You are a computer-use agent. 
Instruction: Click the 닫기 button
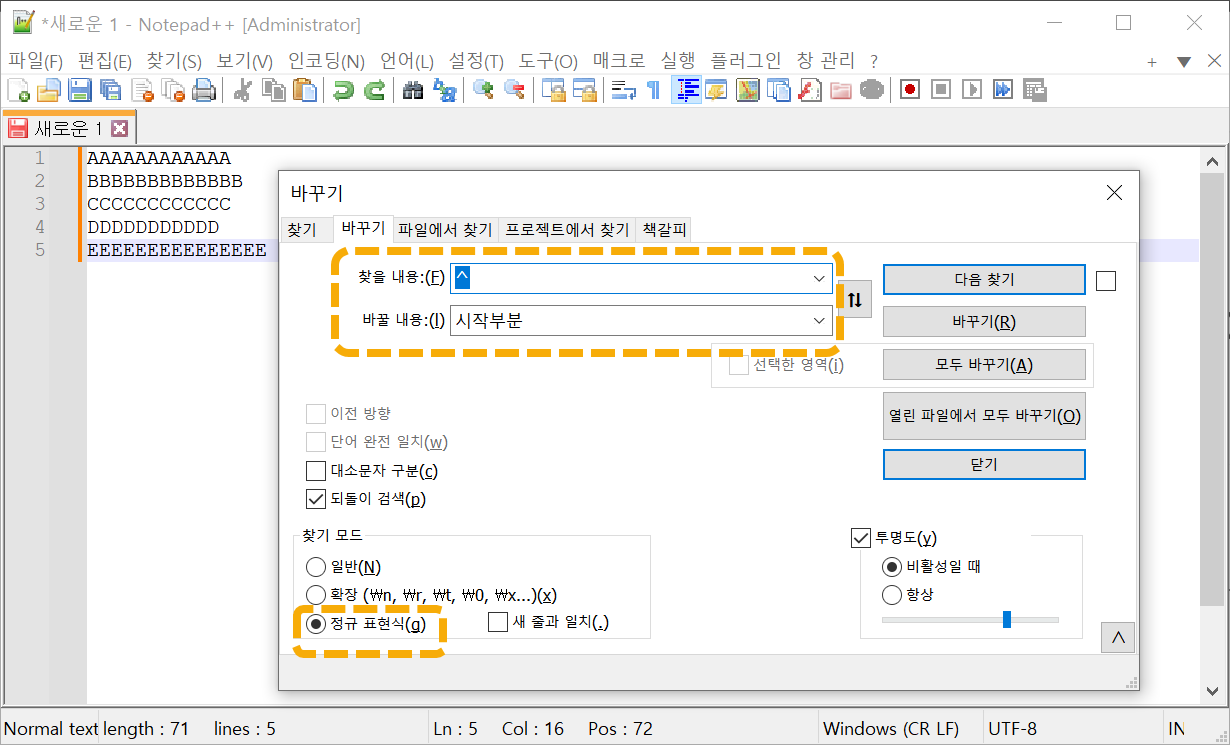983,464
